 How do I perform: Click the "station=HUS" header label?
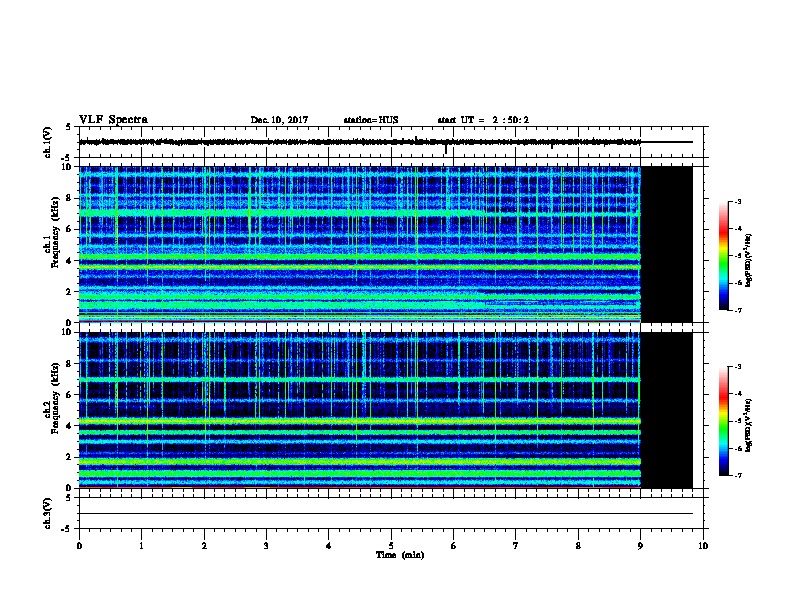(x=371, y=120)
